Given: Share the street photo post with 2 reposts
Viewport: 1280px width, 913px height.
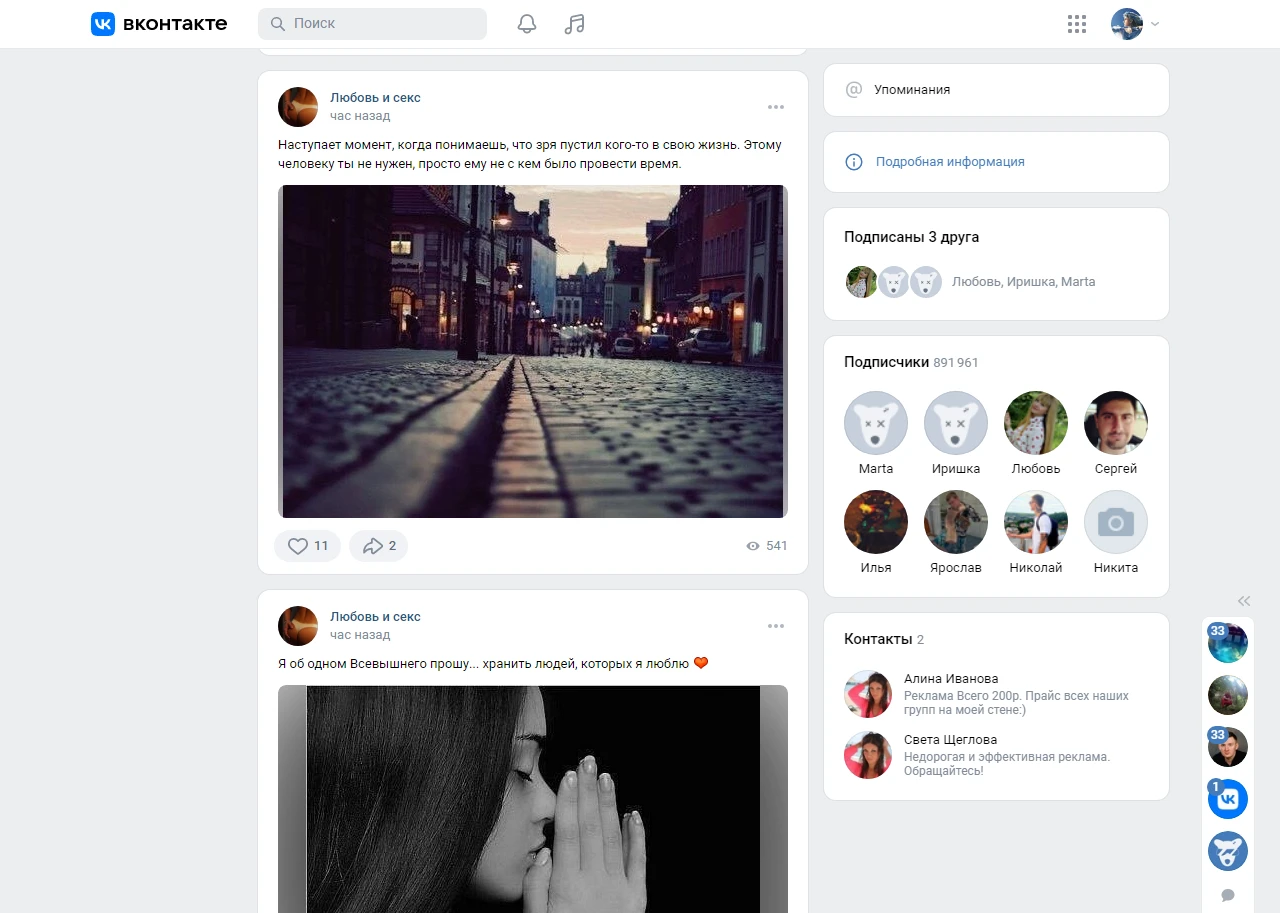Looking at the screenshot, I should coord(379,546).
